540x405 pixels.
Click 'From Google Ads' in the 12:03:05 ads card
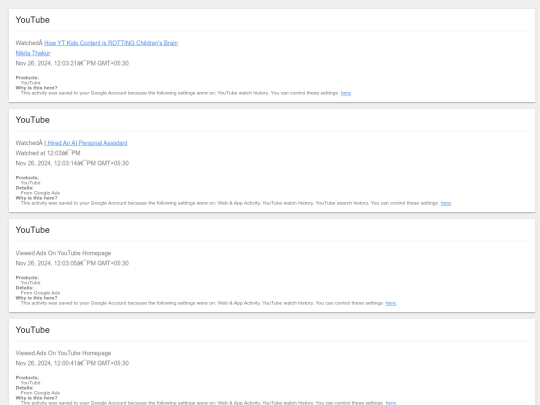40,293
